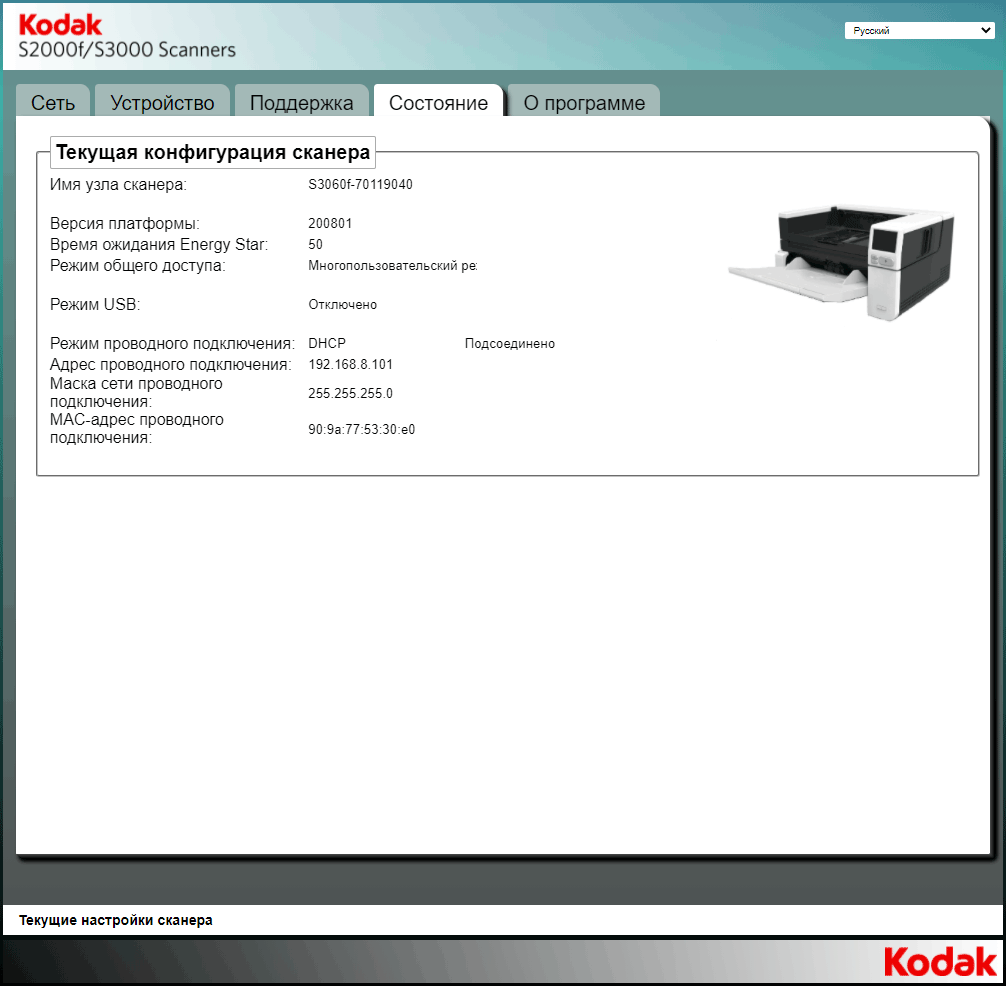This screenshot has height=986, width=1006.
Task: Click the Адрес проводного подключения label
Action: point(171,365)
